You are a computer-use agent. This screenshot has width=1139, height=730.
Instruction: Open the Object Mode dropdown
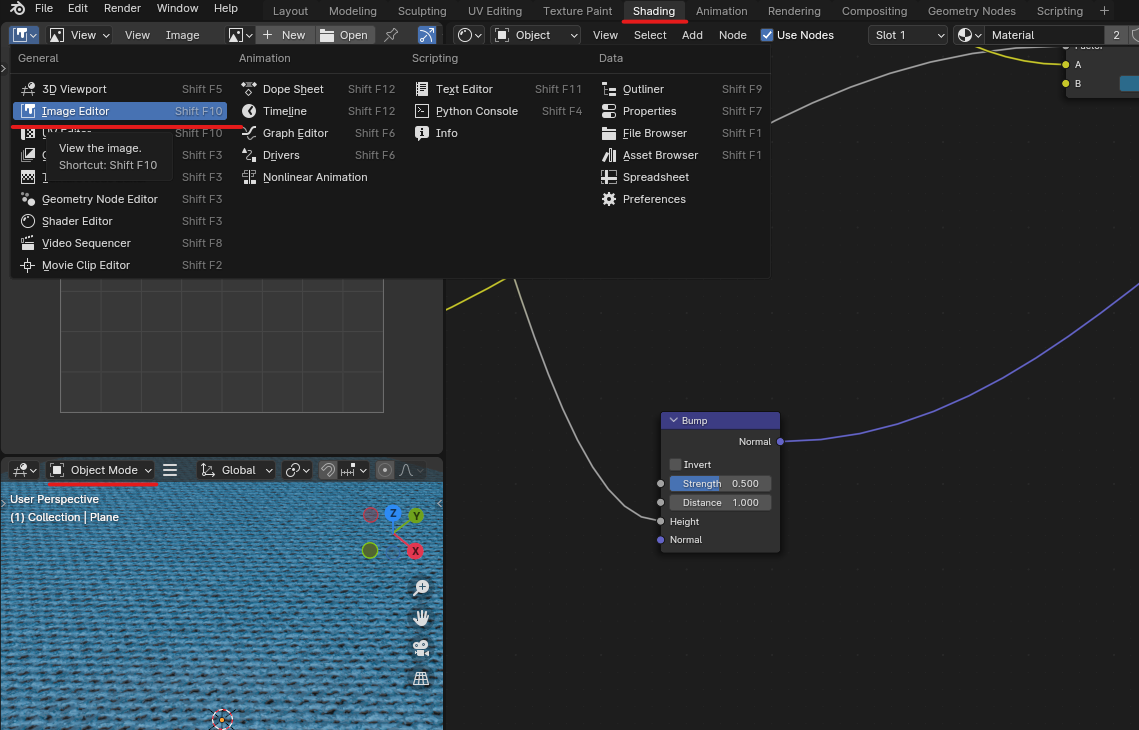click(x=101, y=470)
